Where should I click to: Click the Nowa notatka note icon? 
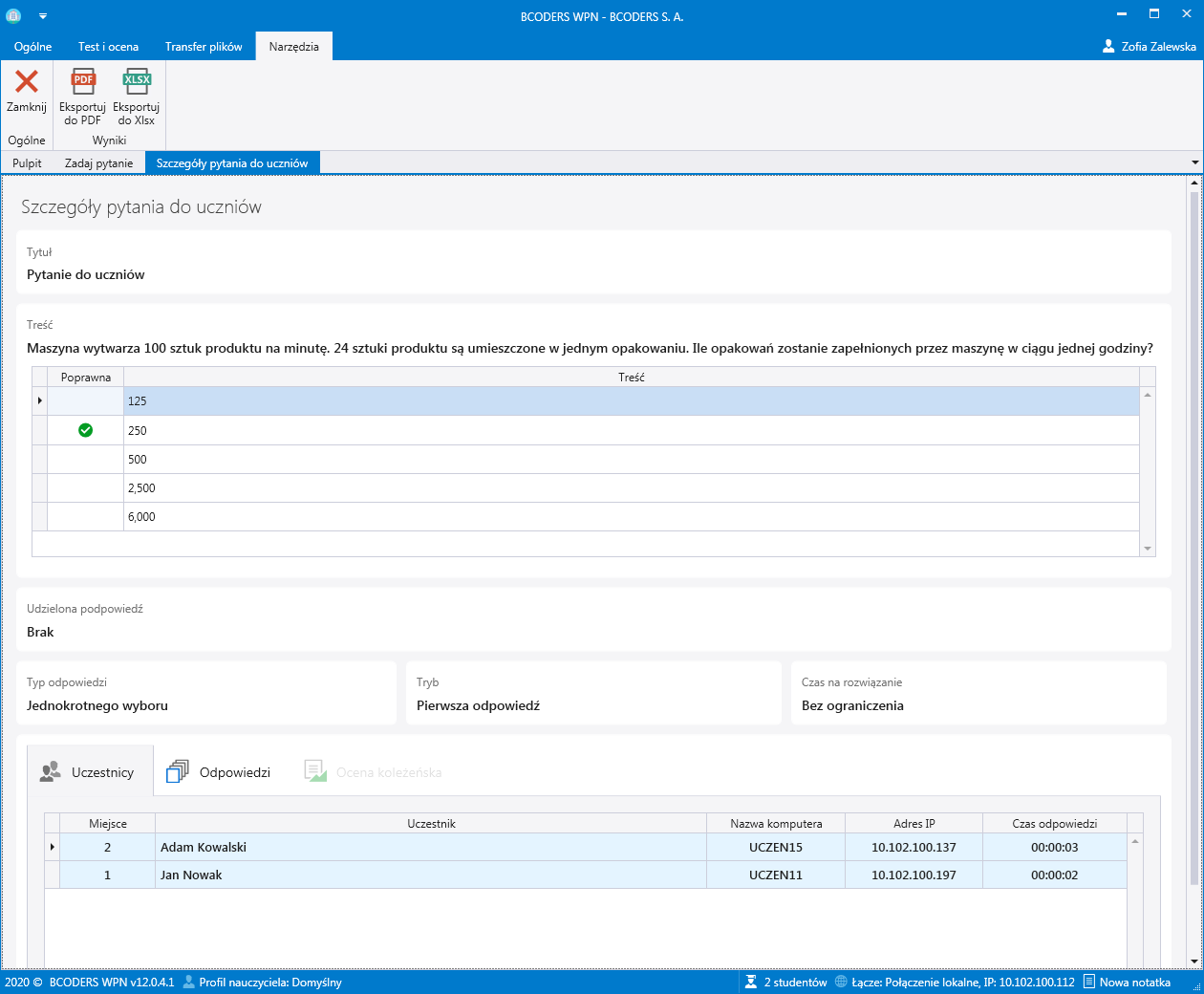[x=1089, y=982]
